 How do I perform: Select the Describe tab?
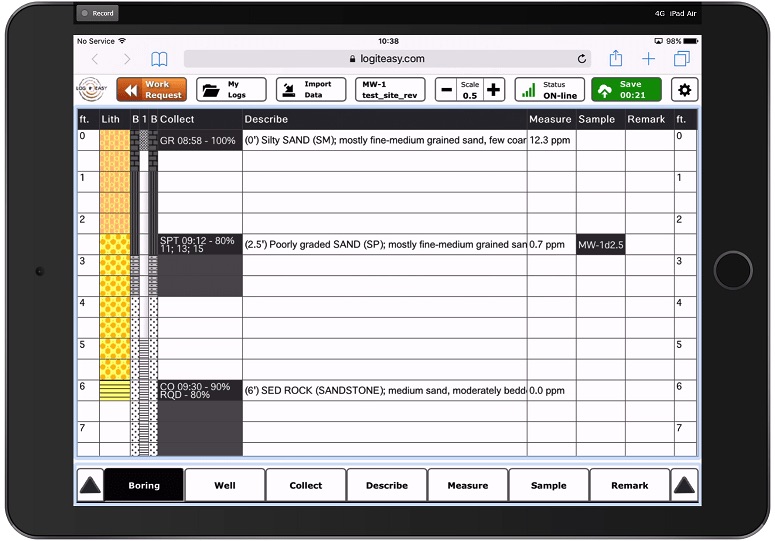[x=387, y=485]
